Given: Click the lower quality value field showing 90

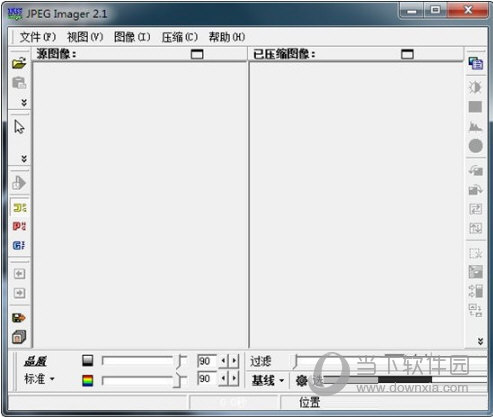Looking at the screenshot, I should 207,379.
